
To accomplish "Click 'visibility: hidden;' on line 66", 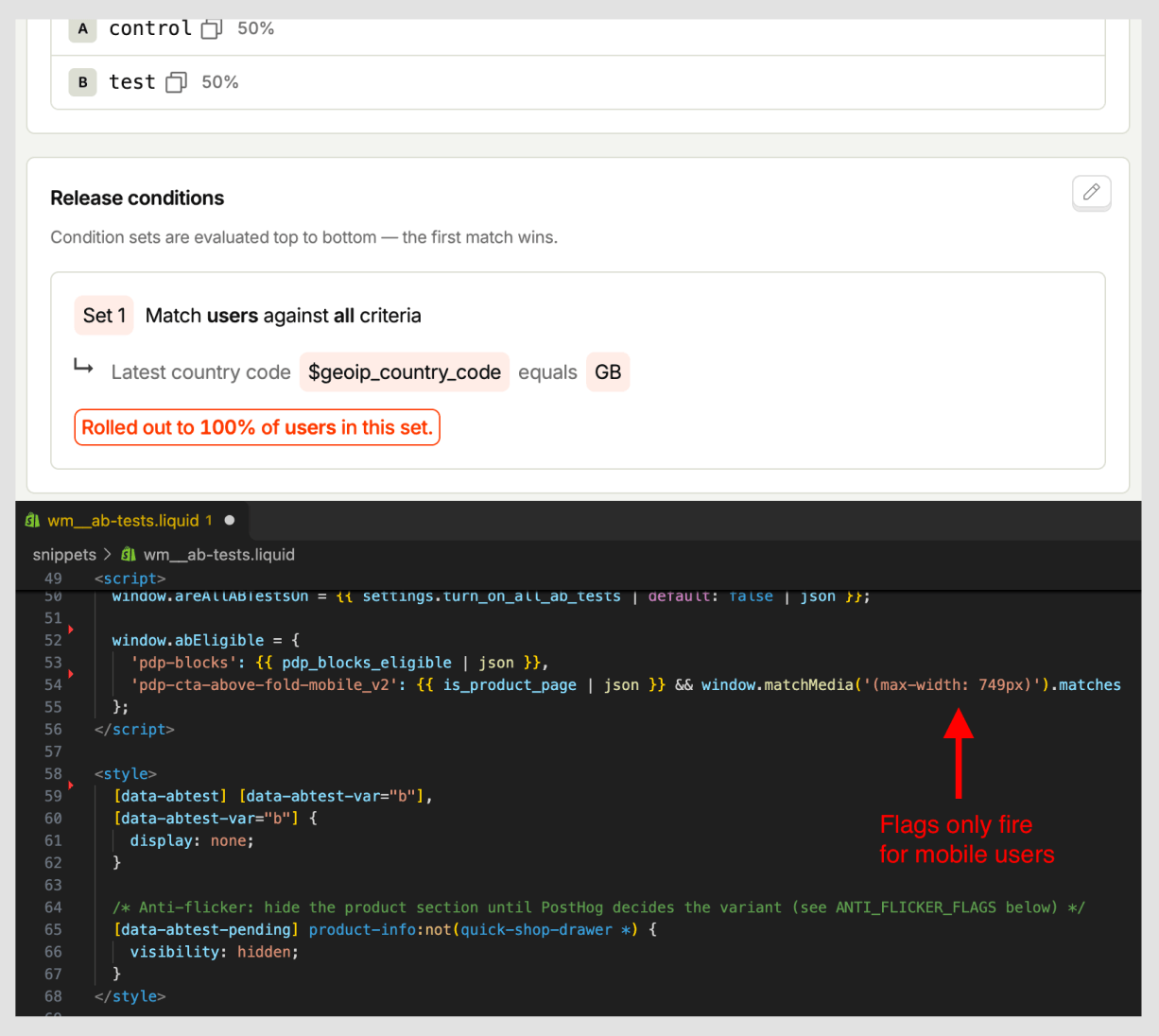I will tap(215, 953).
